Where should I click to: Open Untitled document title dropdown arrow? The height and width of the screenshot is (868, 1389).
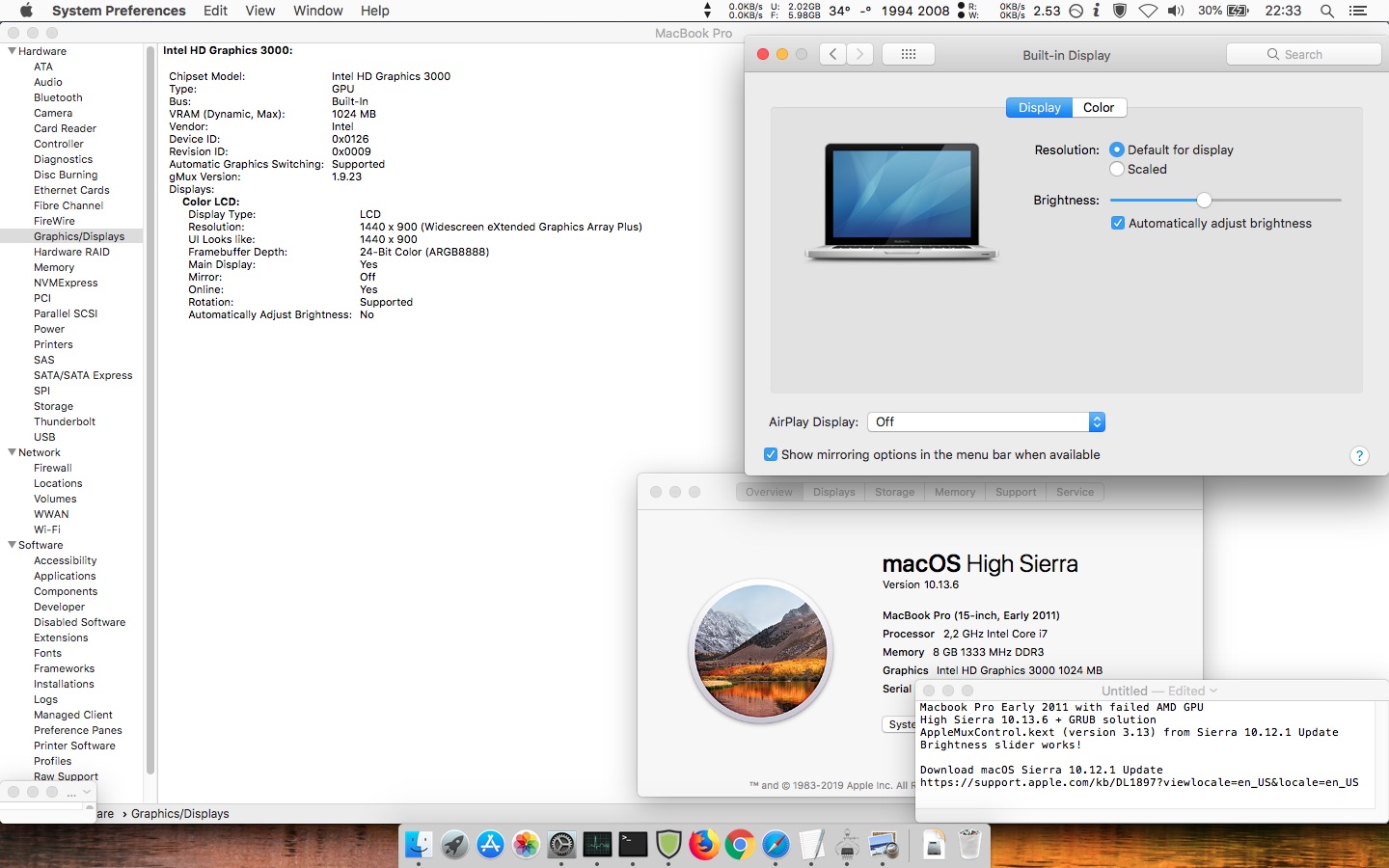click(x=1213, y=691)
